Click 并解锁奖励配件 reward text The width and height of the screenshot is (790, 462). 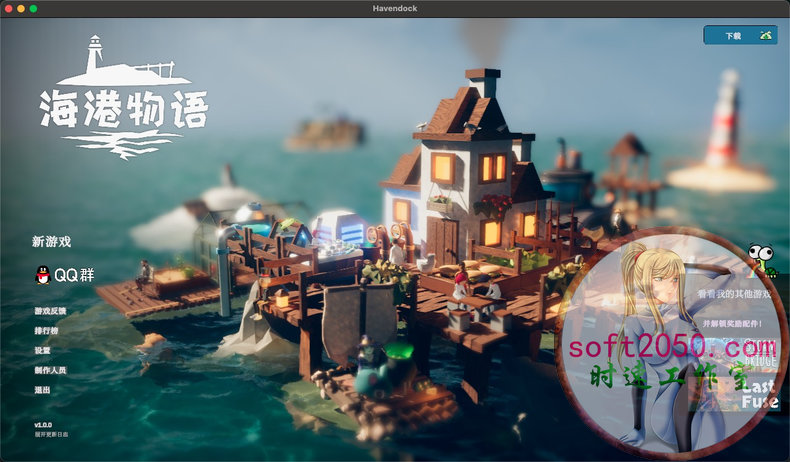click(x=732, y=324)
